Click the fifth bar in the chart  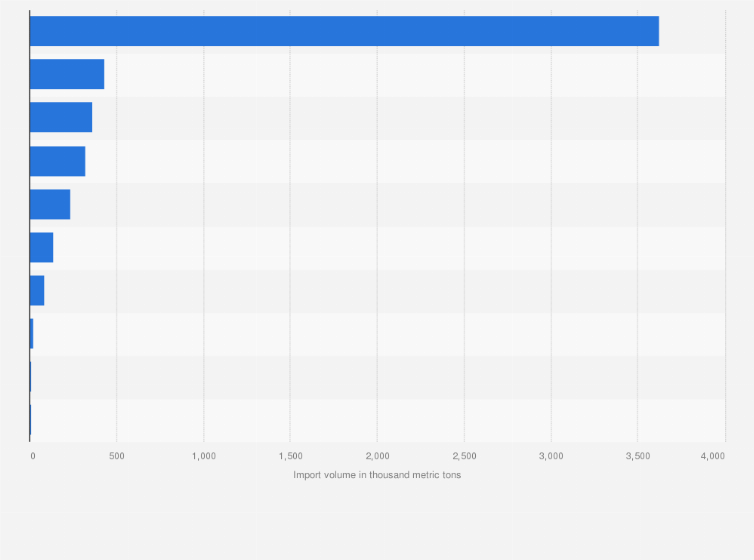coord(50,204)
